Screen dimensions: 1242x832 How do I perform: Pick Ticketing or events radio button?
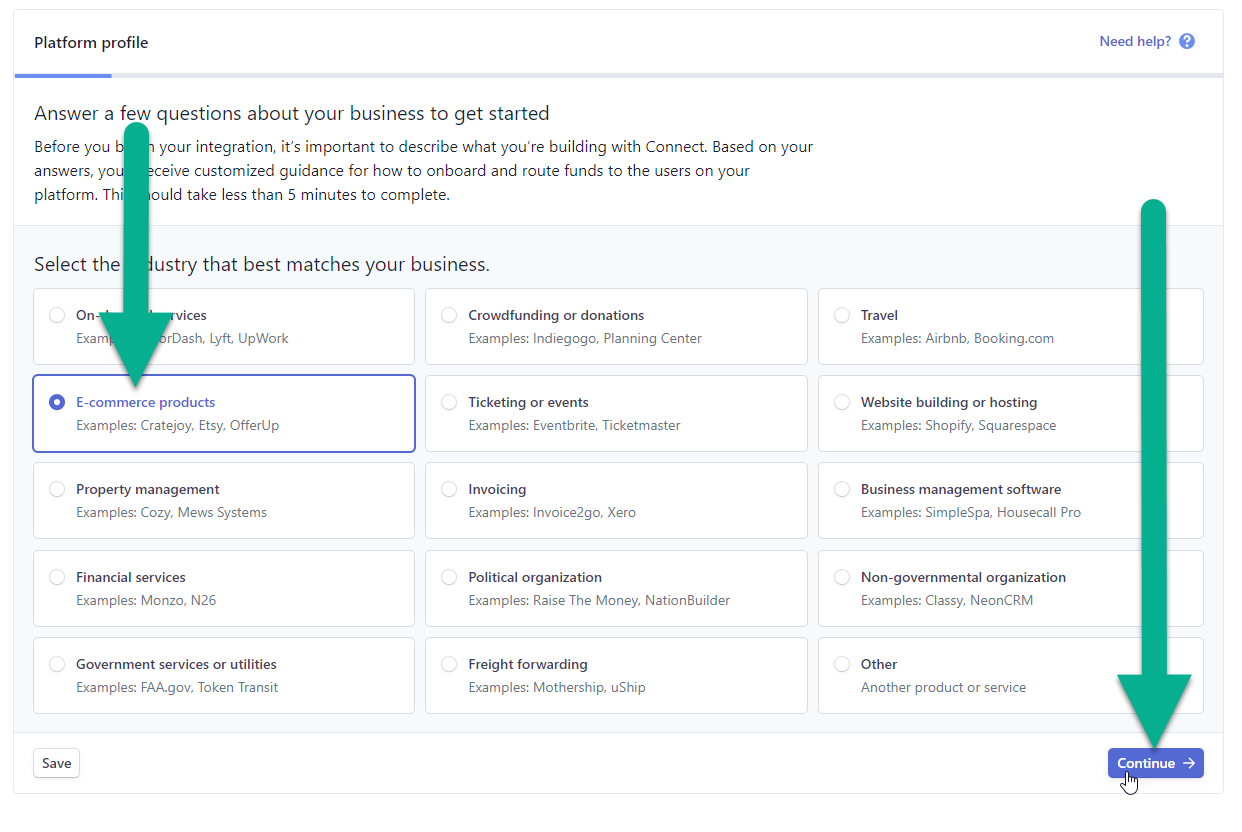click(449, 402)
